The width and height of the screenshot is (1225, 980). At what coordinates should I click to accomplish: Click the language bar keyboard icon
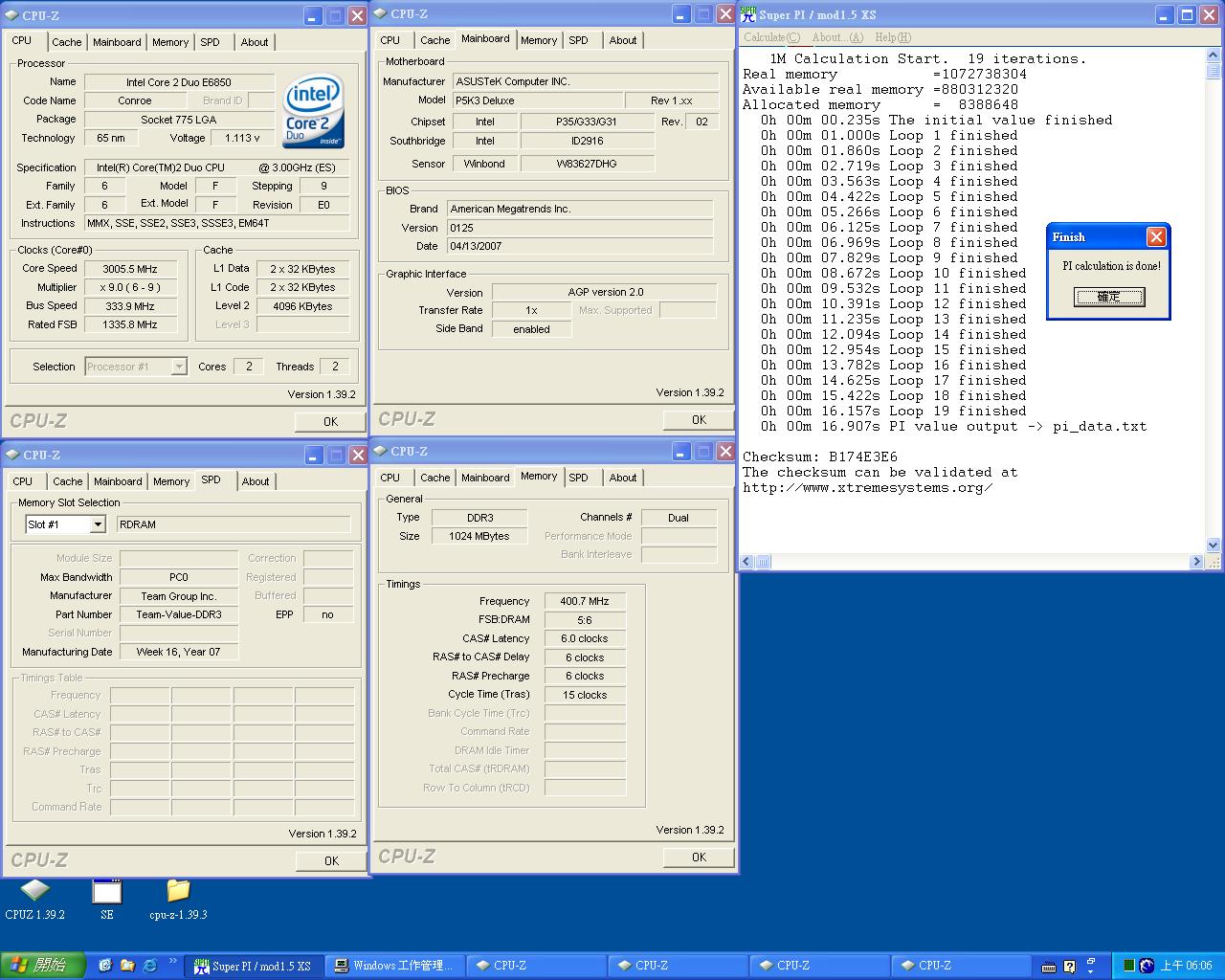pyautogui.click(x=1049, y=967)
